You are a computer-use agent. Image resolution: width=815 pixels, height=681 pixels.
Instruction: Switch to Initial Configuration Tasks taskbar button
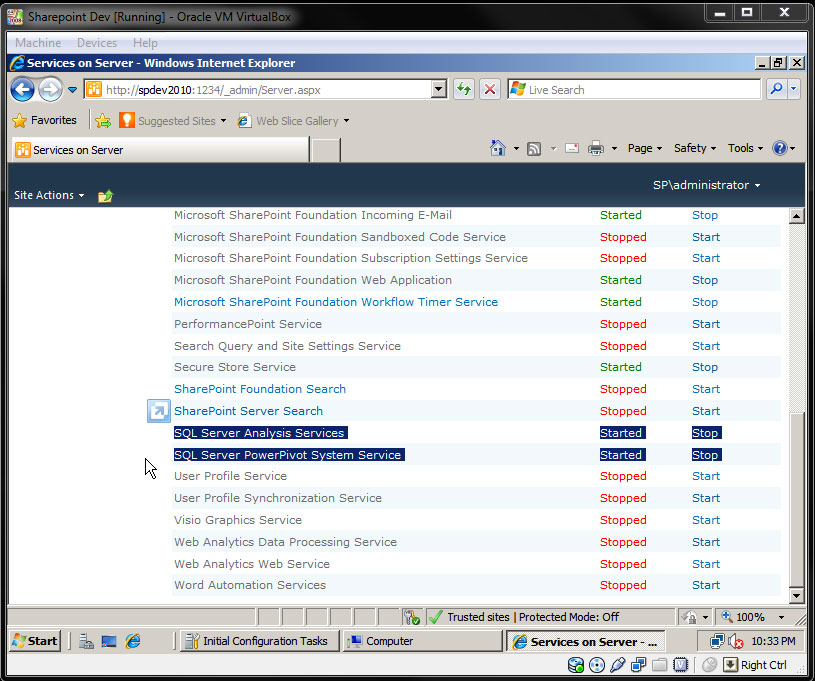[x=259, y=641]
